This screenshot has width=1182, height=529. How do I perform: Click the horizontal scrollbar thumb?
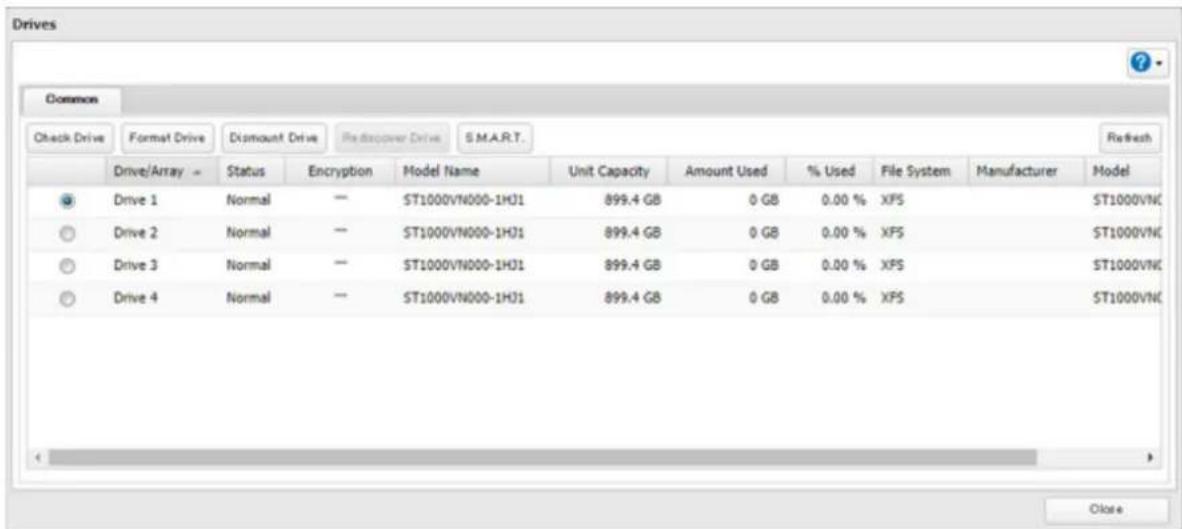[x=543, y=457]
